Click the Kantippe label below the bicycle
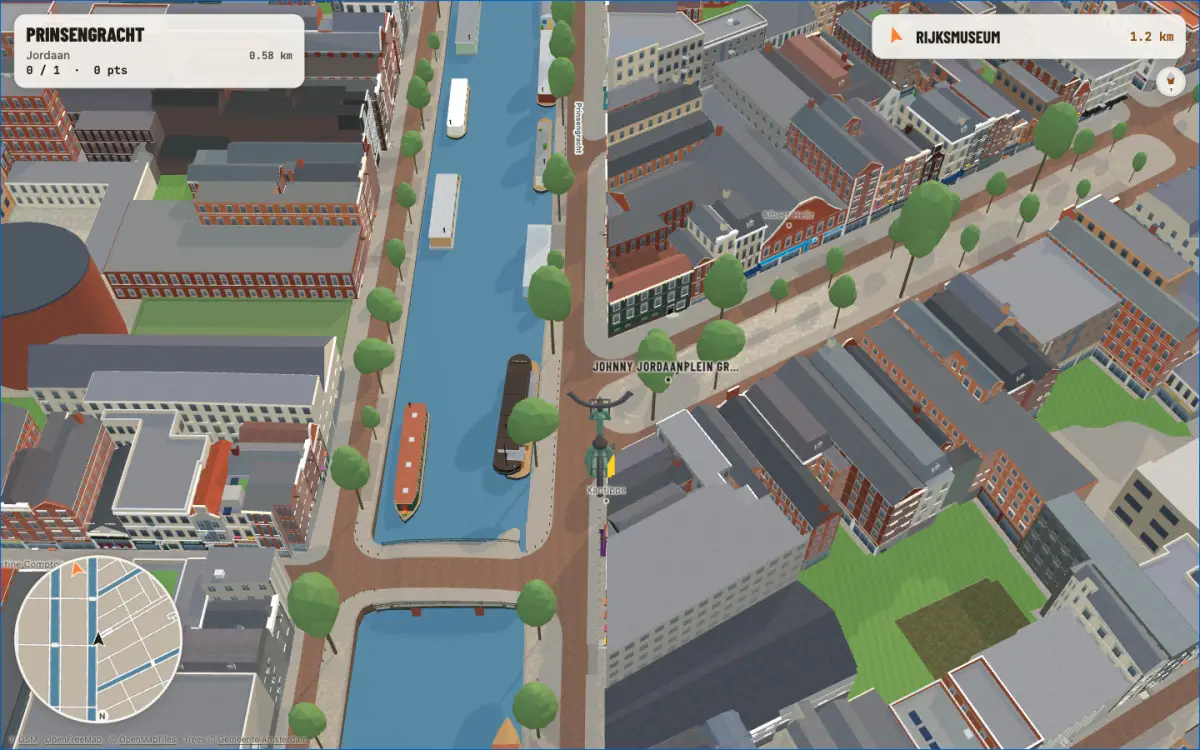Viewport: 1200px width, 750px height. [605, 490]
